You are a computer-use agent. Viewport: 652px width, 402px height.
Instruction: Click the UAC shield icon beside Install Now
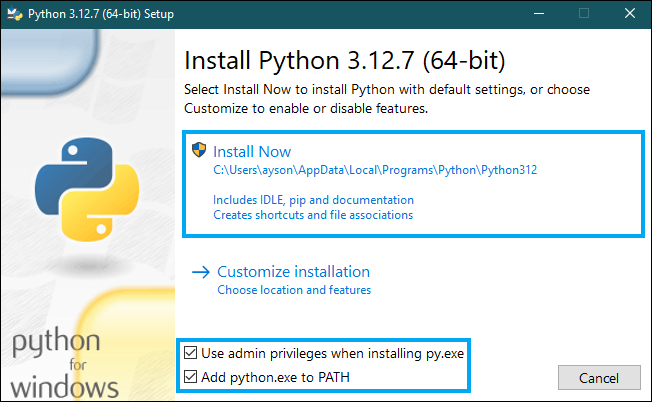[198, 151]
